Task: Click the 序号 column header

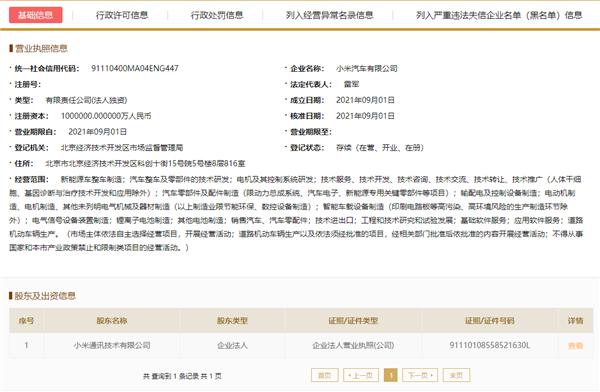Action: (26, 321)
